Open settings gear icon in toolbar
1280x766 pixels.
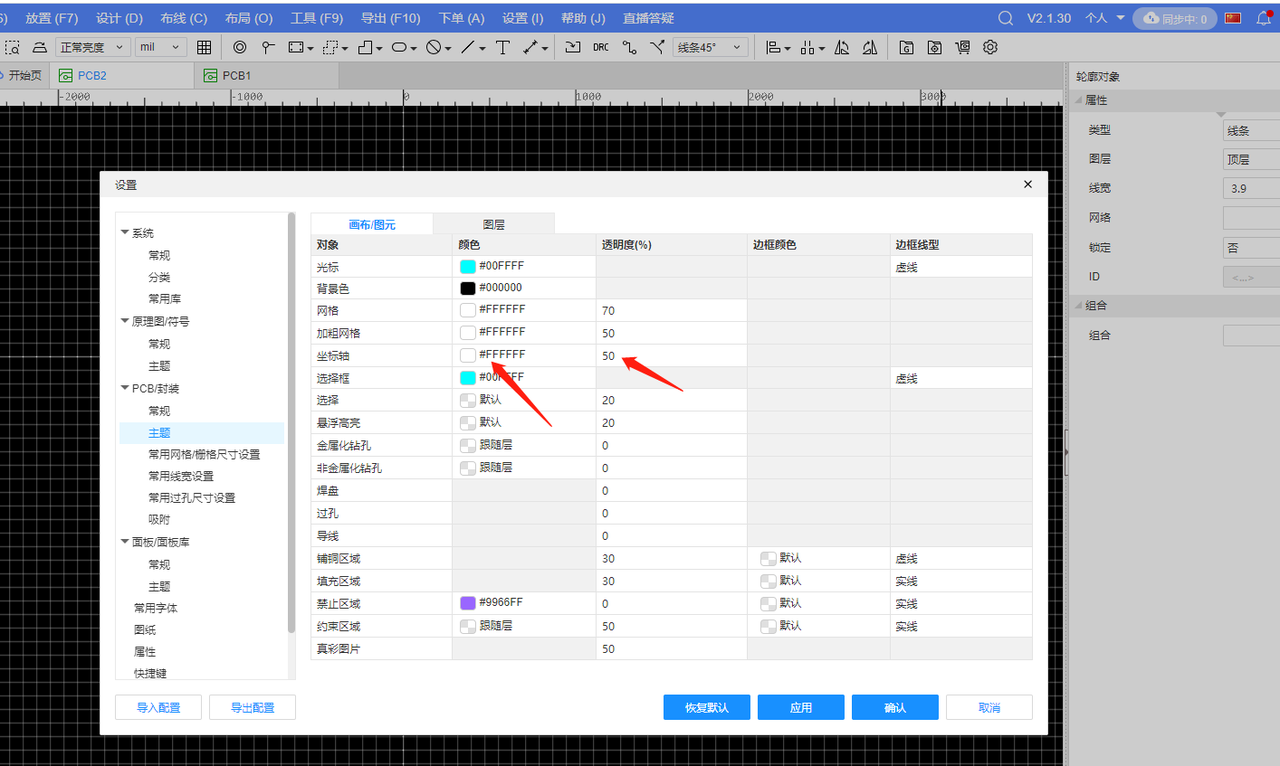pos(990,47)
